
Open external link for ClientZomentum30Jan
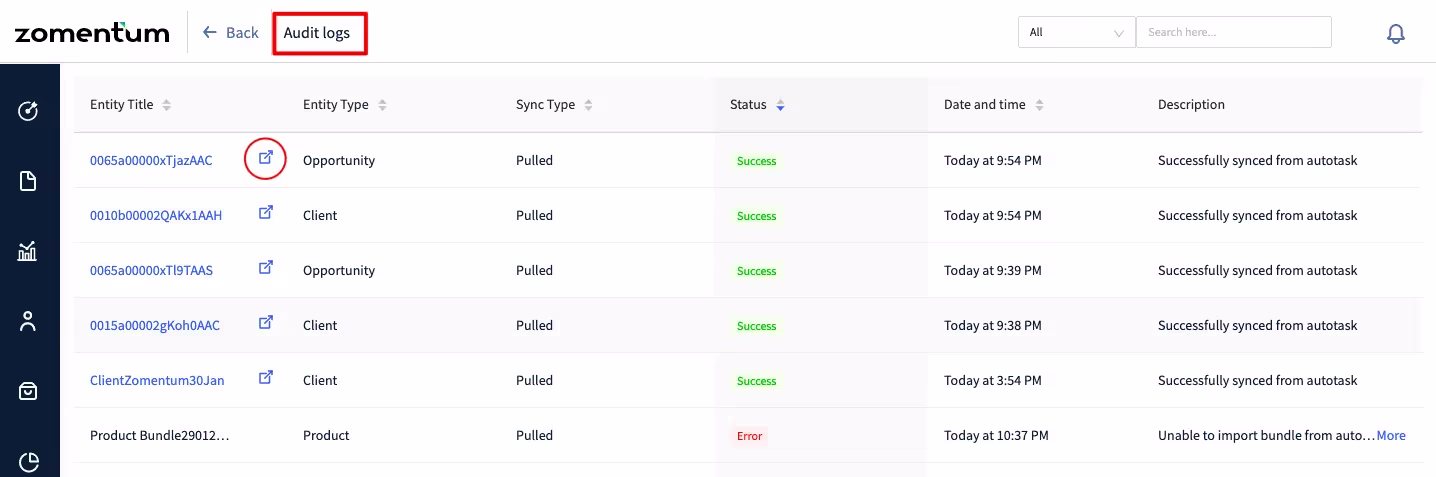coord(266,378)
